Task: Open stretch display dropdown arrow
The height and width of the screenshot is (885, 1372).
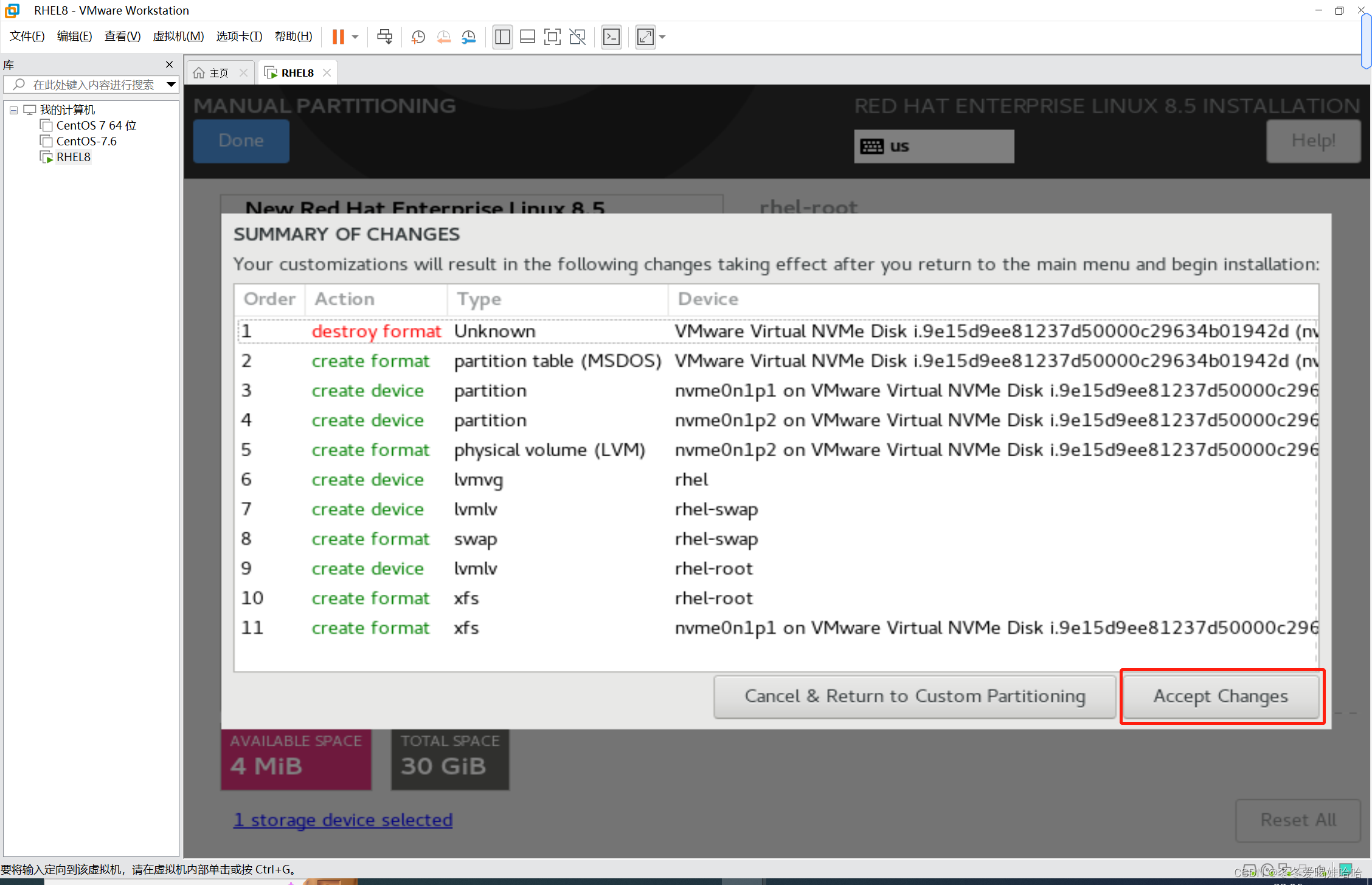Action: tap(662, 37)
